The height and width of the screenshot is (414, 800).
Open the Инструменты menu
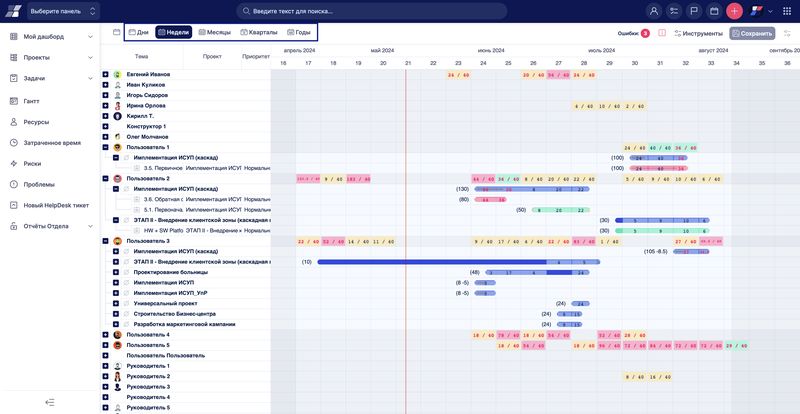coord(699,33)
